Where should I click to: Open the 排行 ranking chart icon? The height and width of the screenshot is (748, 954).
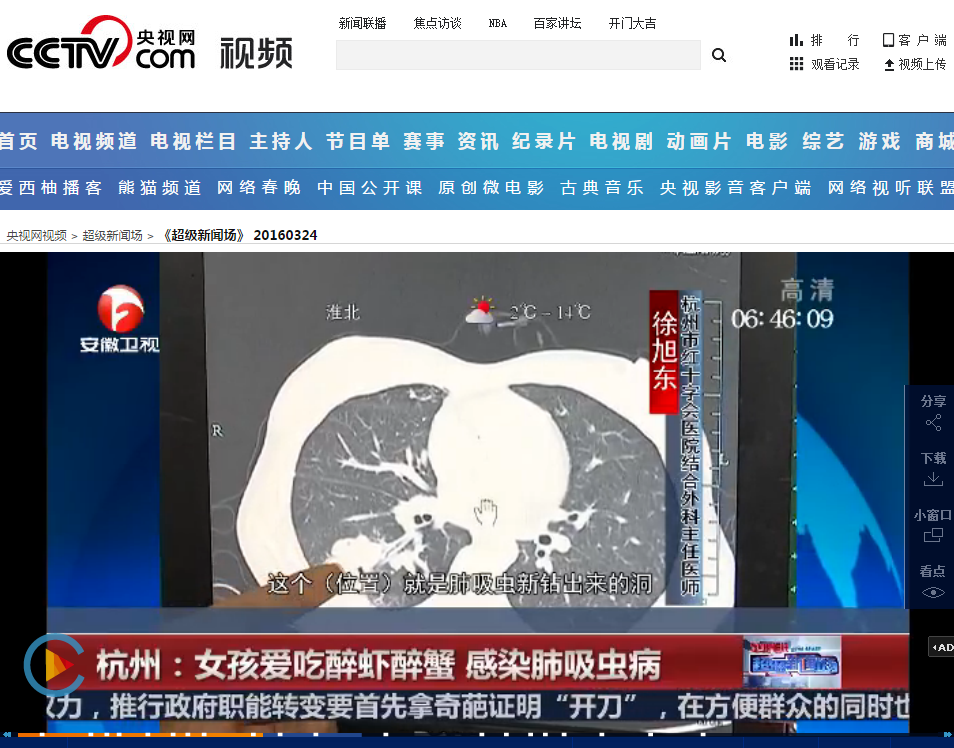click(x=796, y=40)
